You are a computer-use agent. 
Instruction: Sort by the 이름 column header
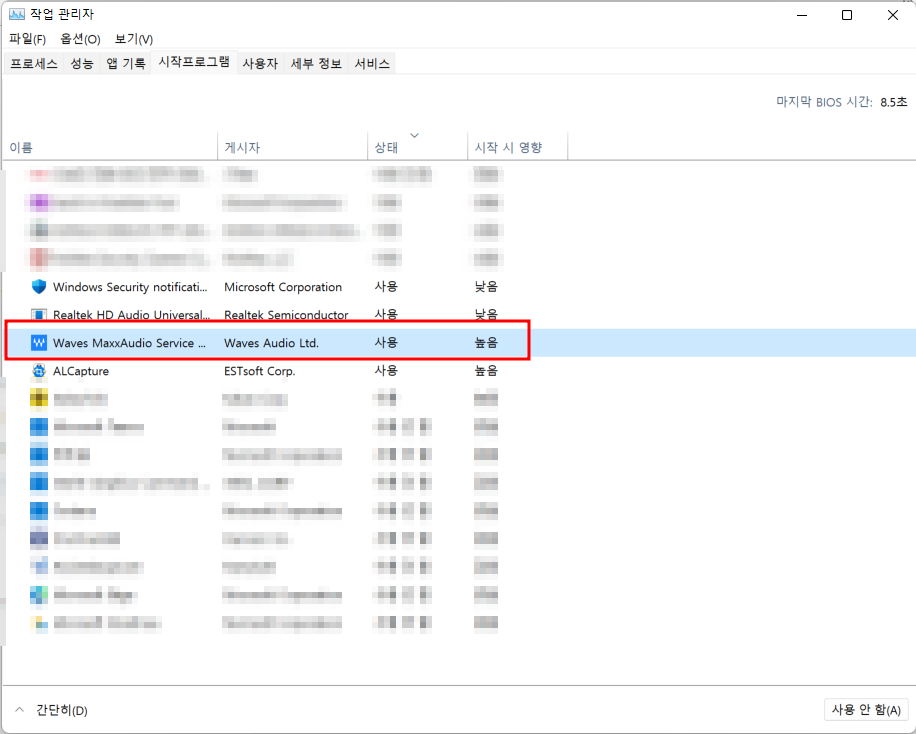coord(110,147)
